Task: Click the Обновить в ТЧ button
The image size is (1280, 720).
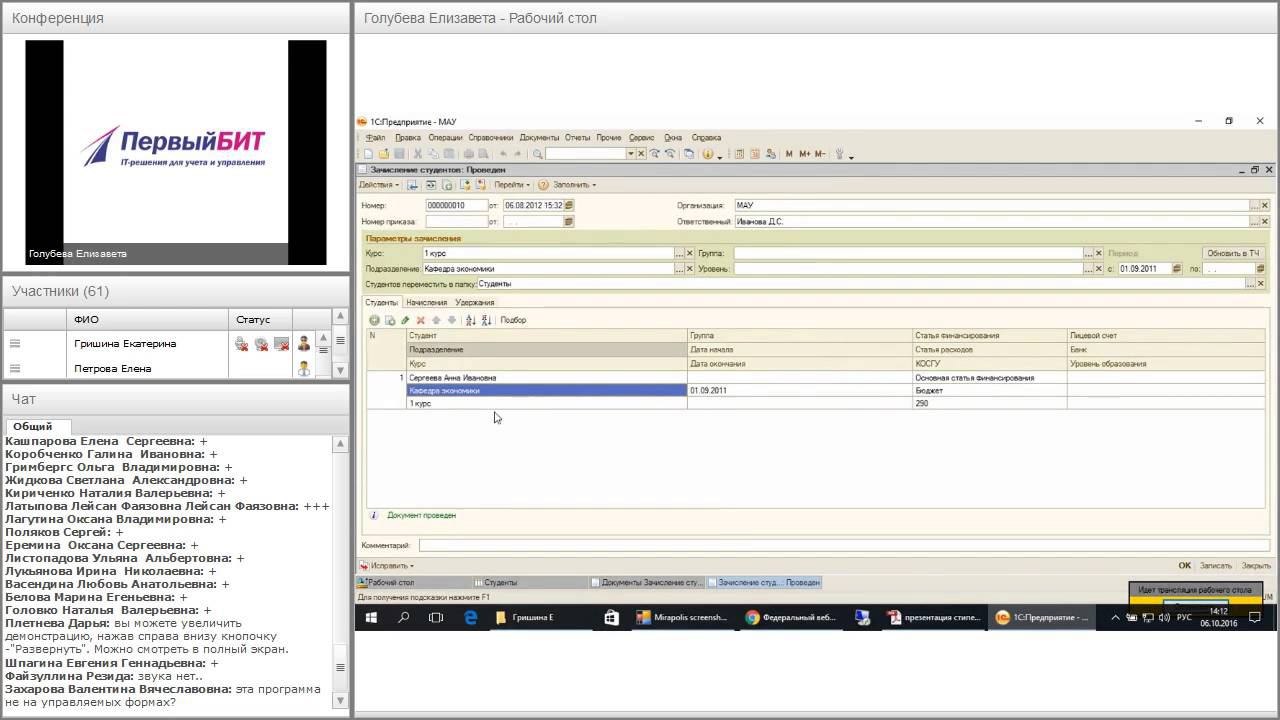Action: (x=1233, y=254)
